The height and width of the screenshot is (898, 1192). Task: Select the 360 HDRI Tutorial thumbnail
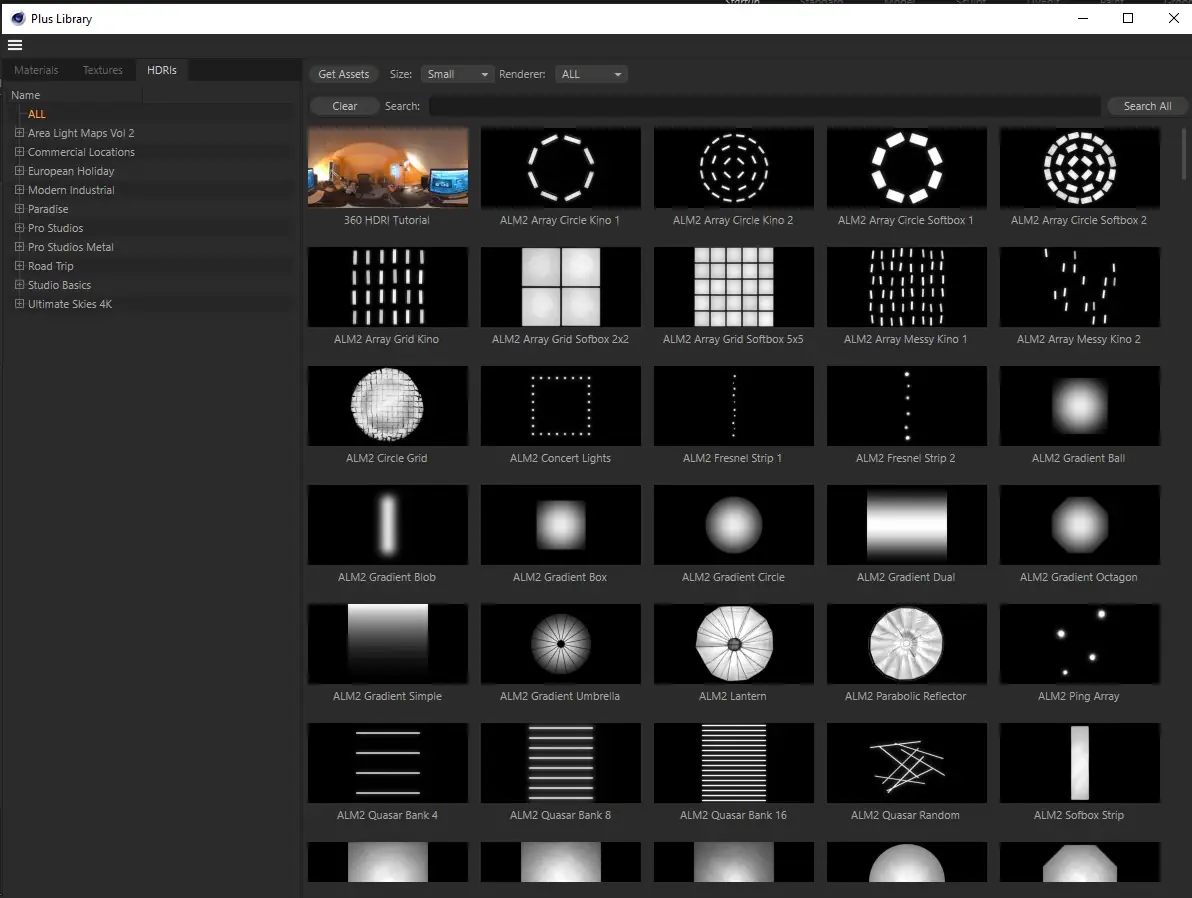point(388,167)
